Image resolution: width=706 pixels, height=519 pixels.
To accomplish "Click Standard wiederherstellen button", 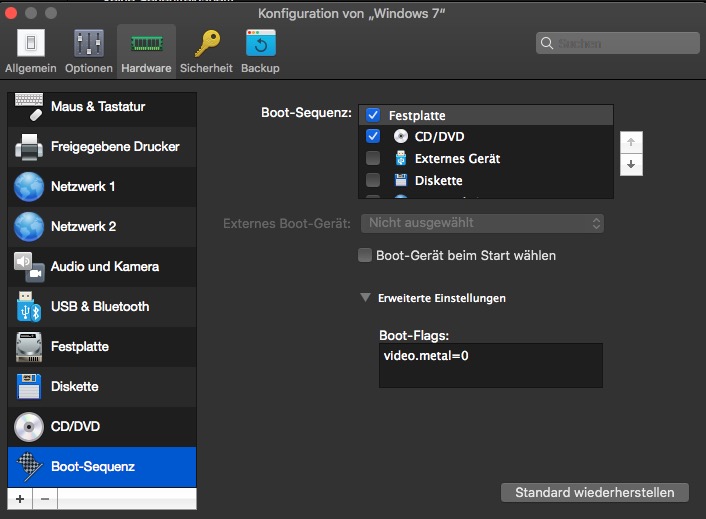I will (x=595, y=492).
